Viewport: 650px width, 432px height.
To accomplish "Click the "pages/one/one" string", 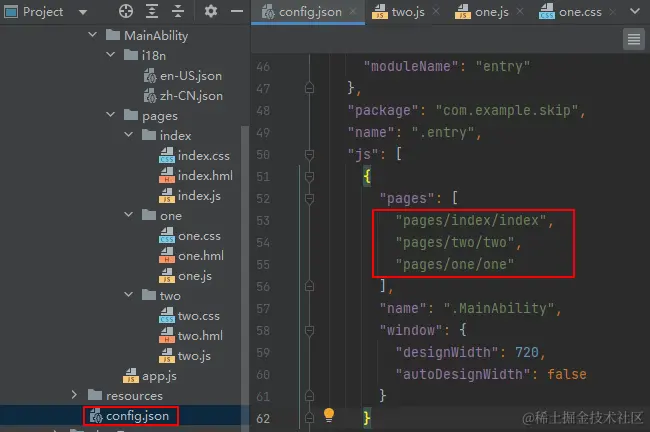I will (455, 264).
